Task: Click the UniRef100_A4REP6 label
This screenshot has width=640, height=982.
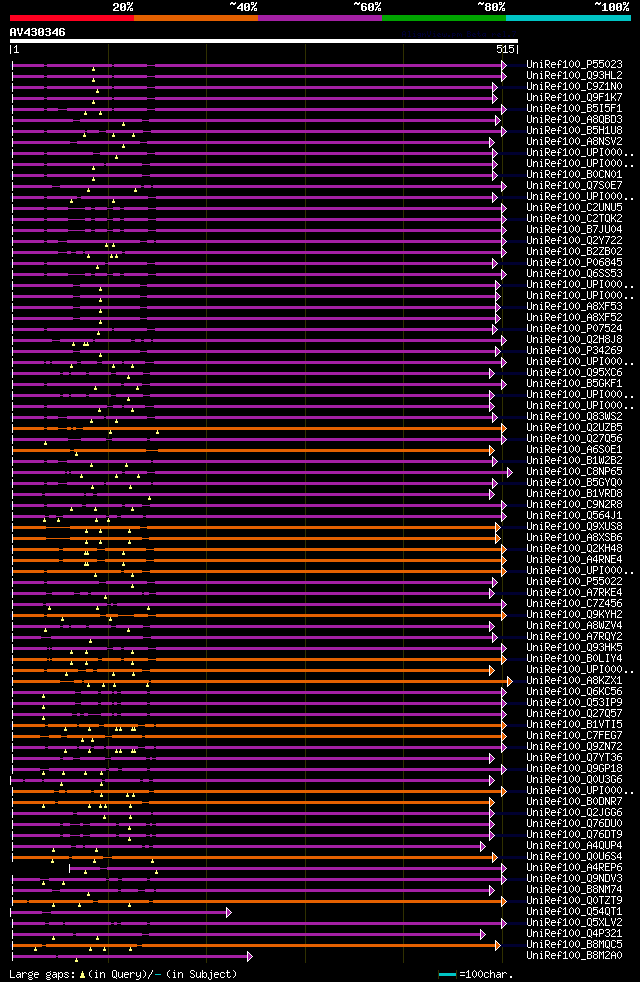Action: [574, 868]
